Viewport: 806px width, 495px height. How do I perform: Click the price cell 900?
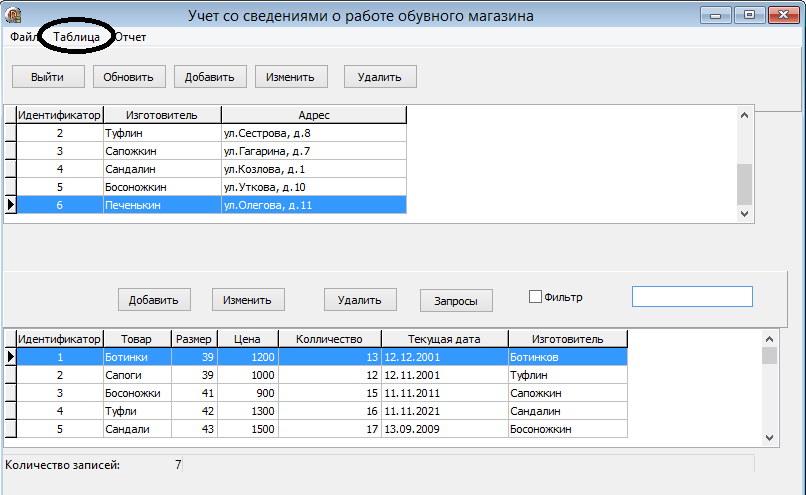coord(248,393)
